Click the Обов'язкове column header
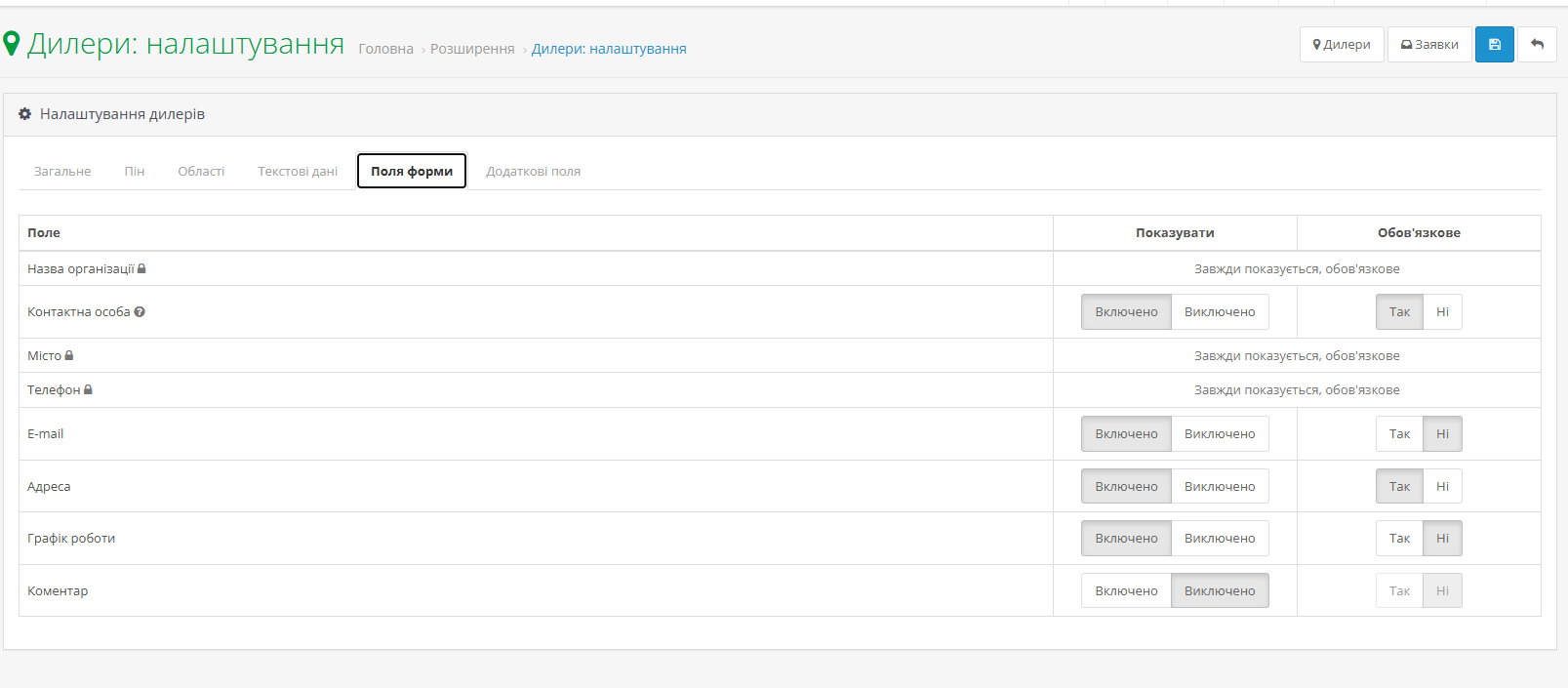The height and width of the screenshot is (688, 1568). pos(1419,232)
